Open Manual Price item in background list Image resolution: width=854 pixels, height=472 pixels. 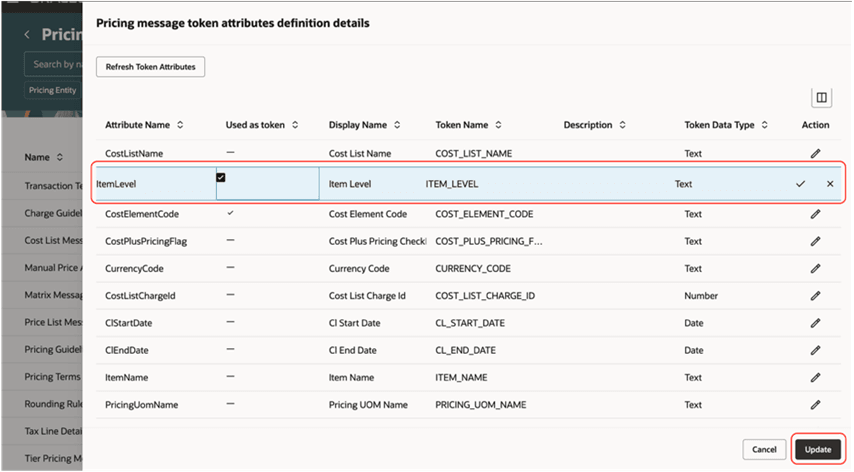coord(53,268)
